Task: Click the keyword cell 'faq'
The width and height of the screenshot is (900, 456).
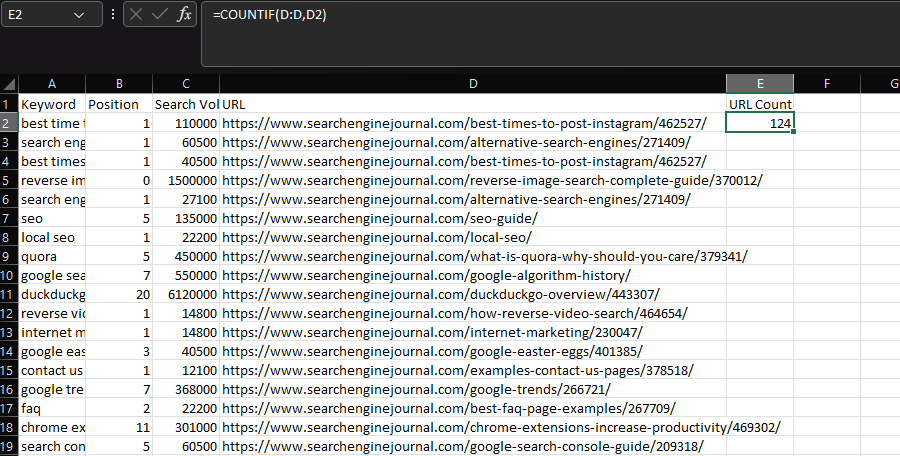Action: click(x=52, y=408)
